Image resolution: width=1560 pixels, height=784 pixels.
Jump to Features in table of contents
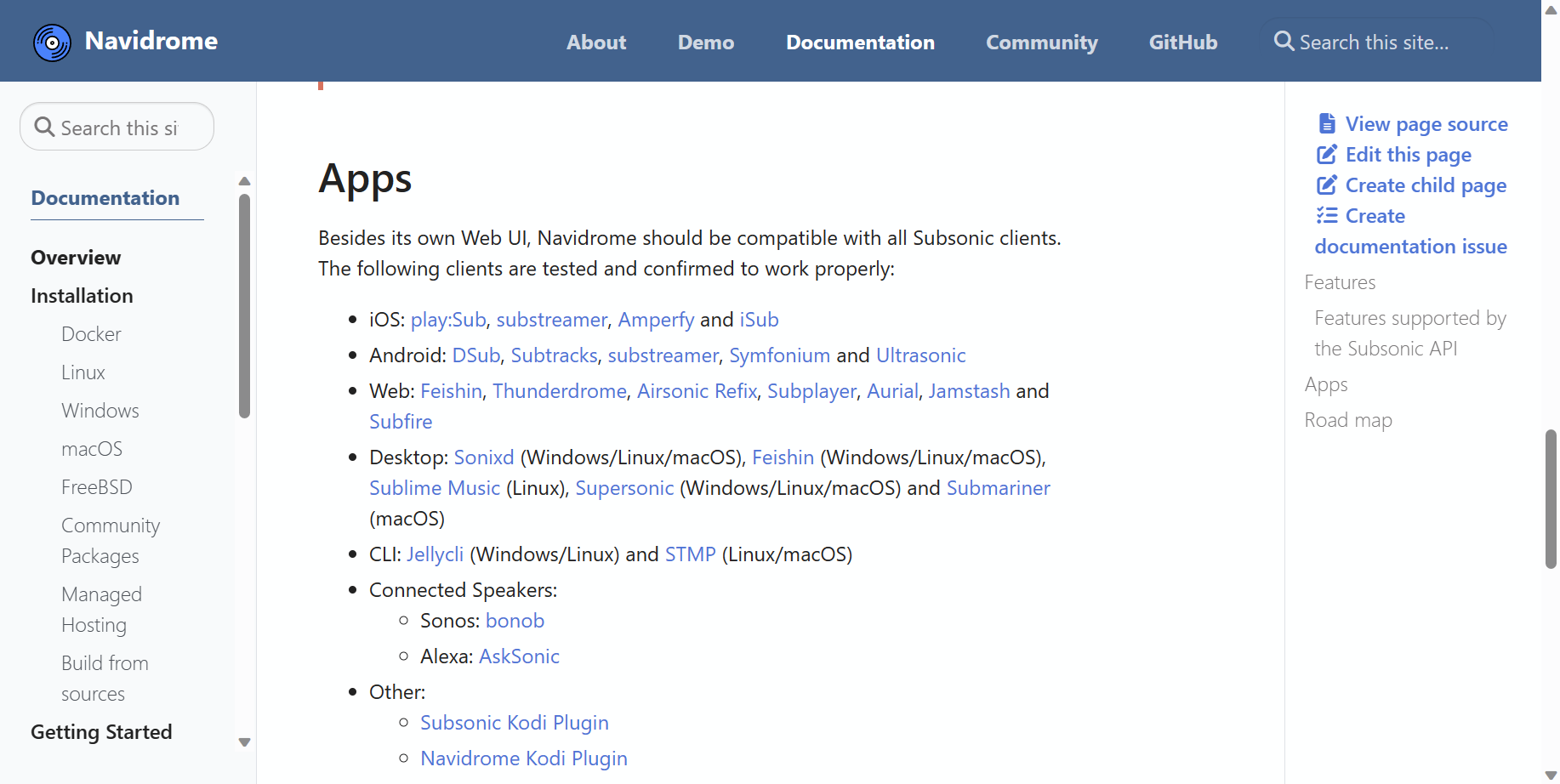[1340, 282]
